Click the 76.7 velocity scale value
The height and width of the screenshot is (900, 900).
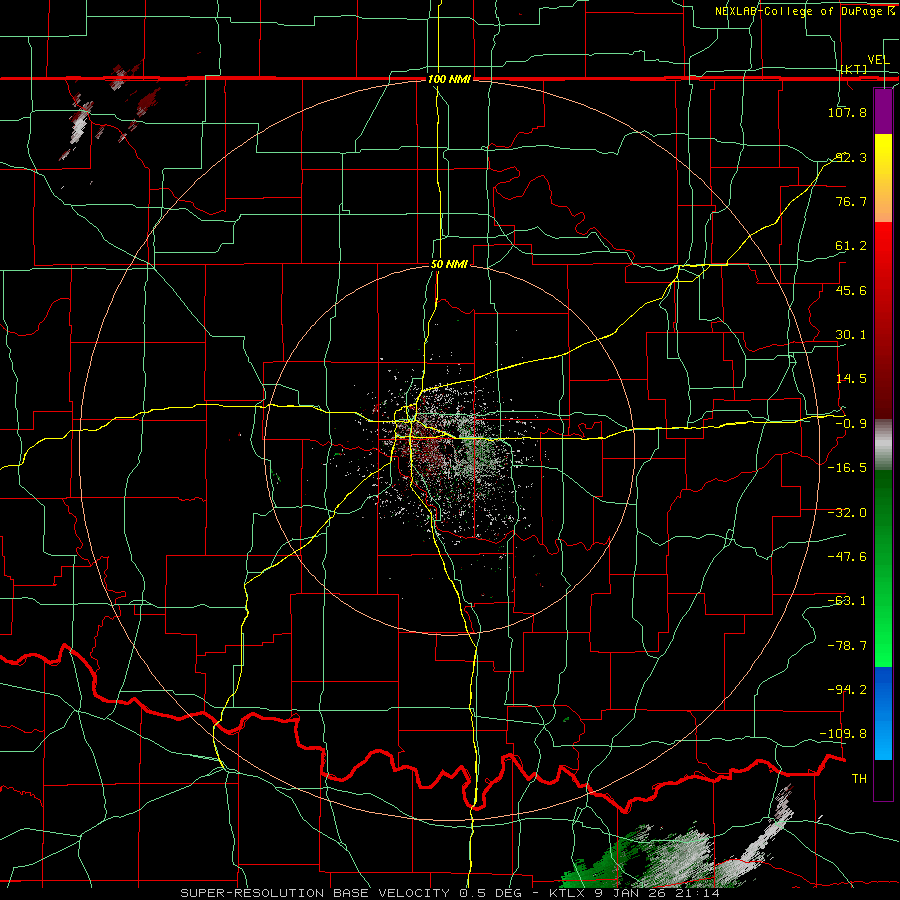851,201
